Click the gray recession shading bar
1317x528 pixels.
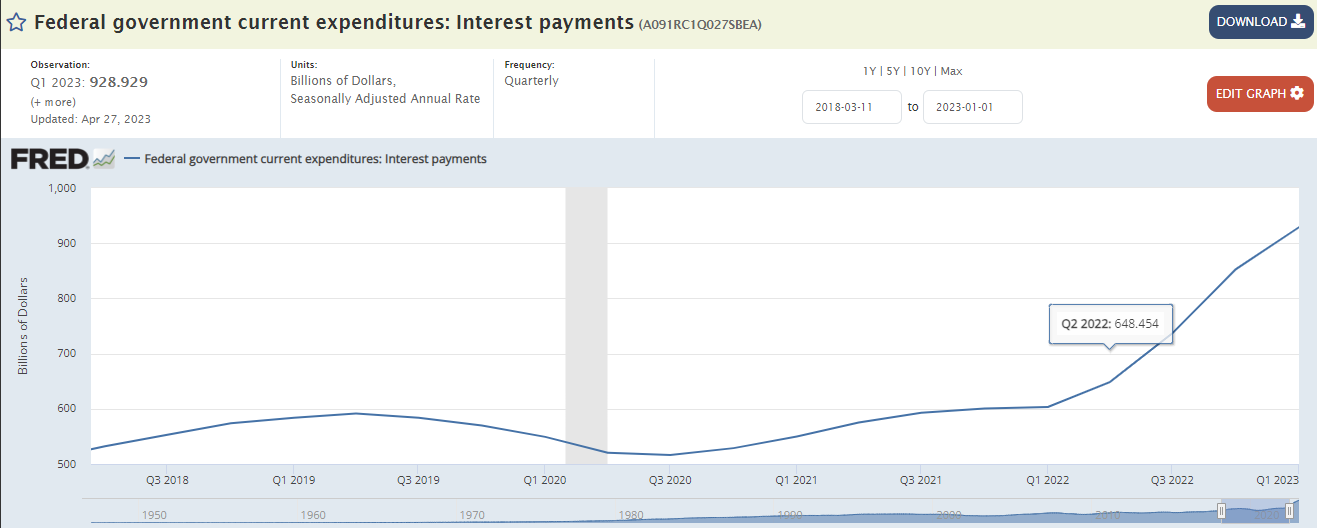(x=587, y=326)
